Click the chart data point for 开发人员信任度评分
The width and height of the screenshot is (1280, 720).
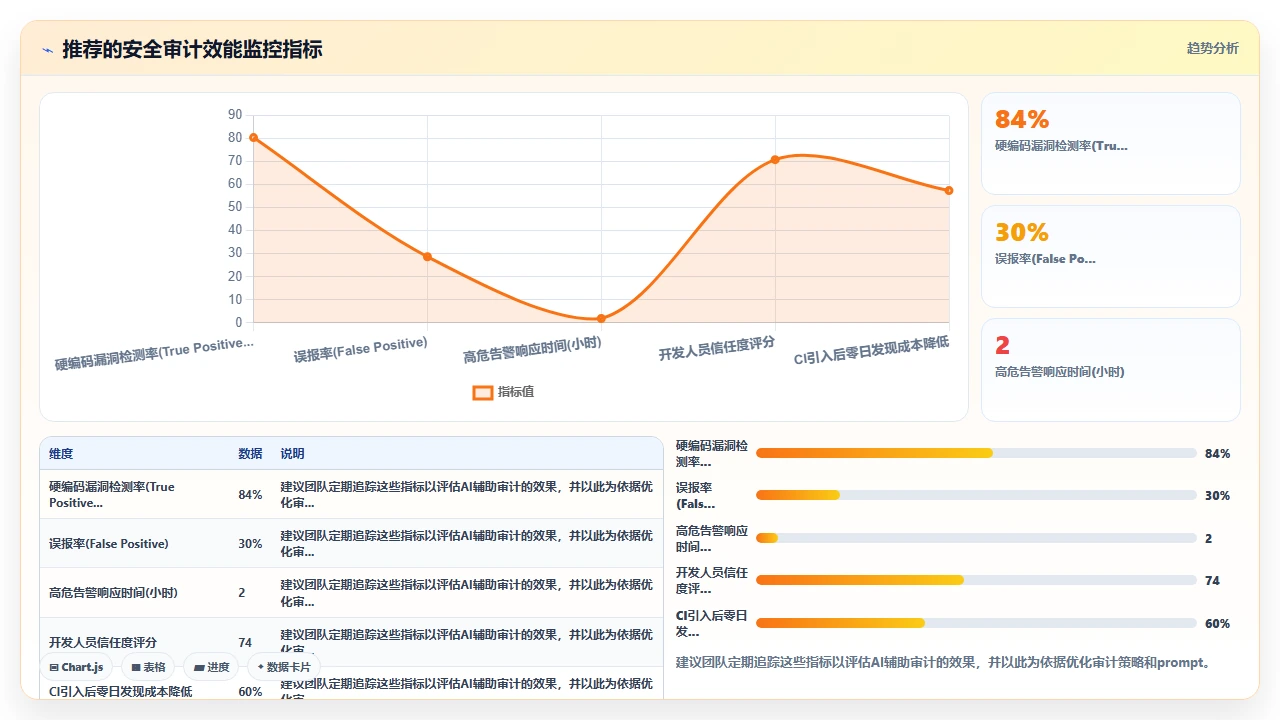coord(775,160)
